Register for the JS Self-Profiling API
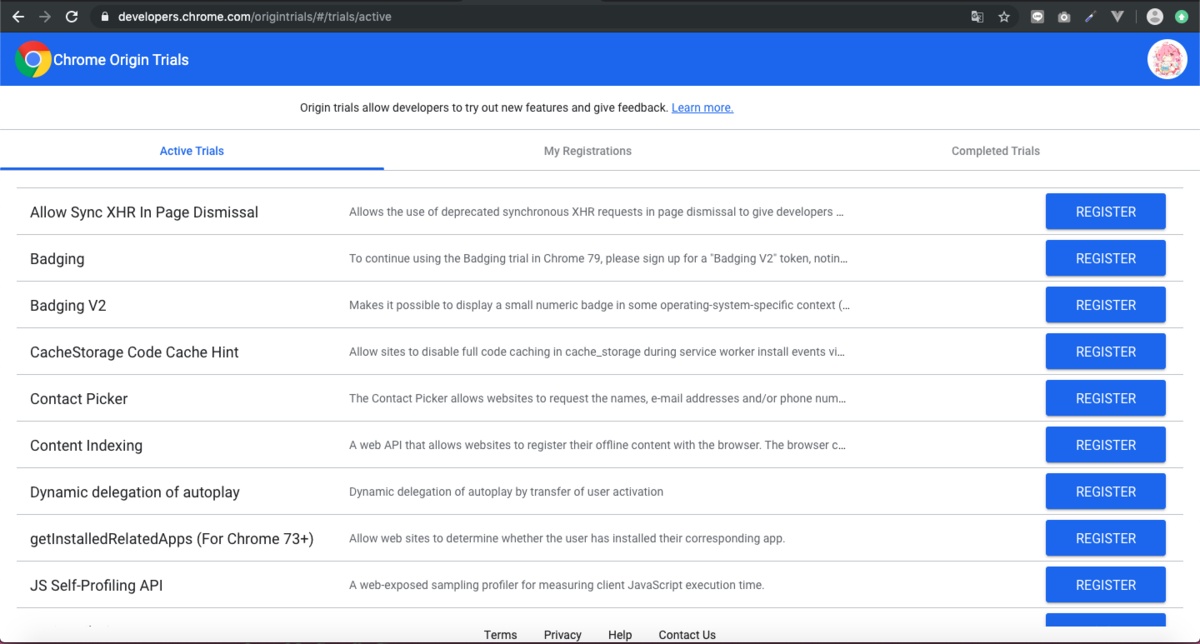This screenshot has height=644, width=1200. [1105, 585]
